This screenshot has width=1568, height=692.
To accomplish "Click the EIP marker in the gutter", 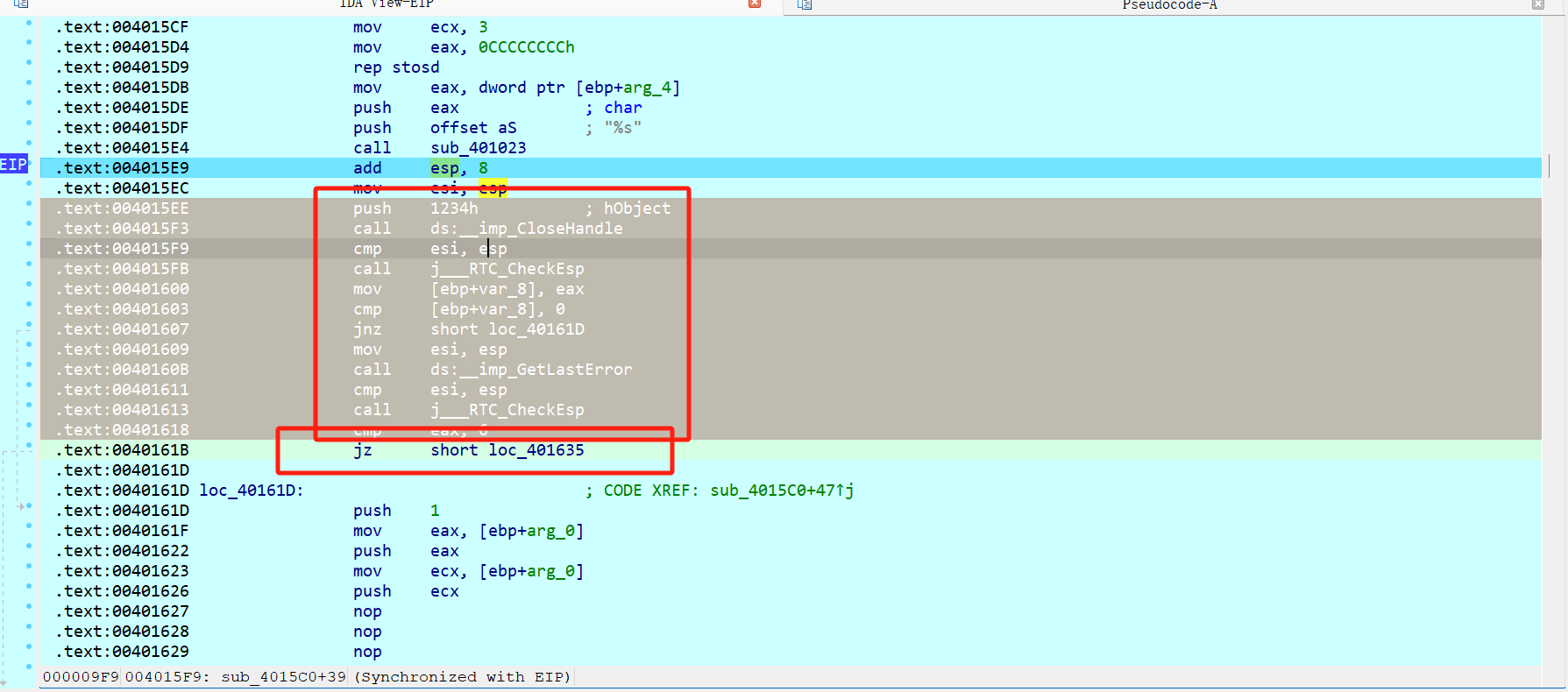I will pos(14,165).
